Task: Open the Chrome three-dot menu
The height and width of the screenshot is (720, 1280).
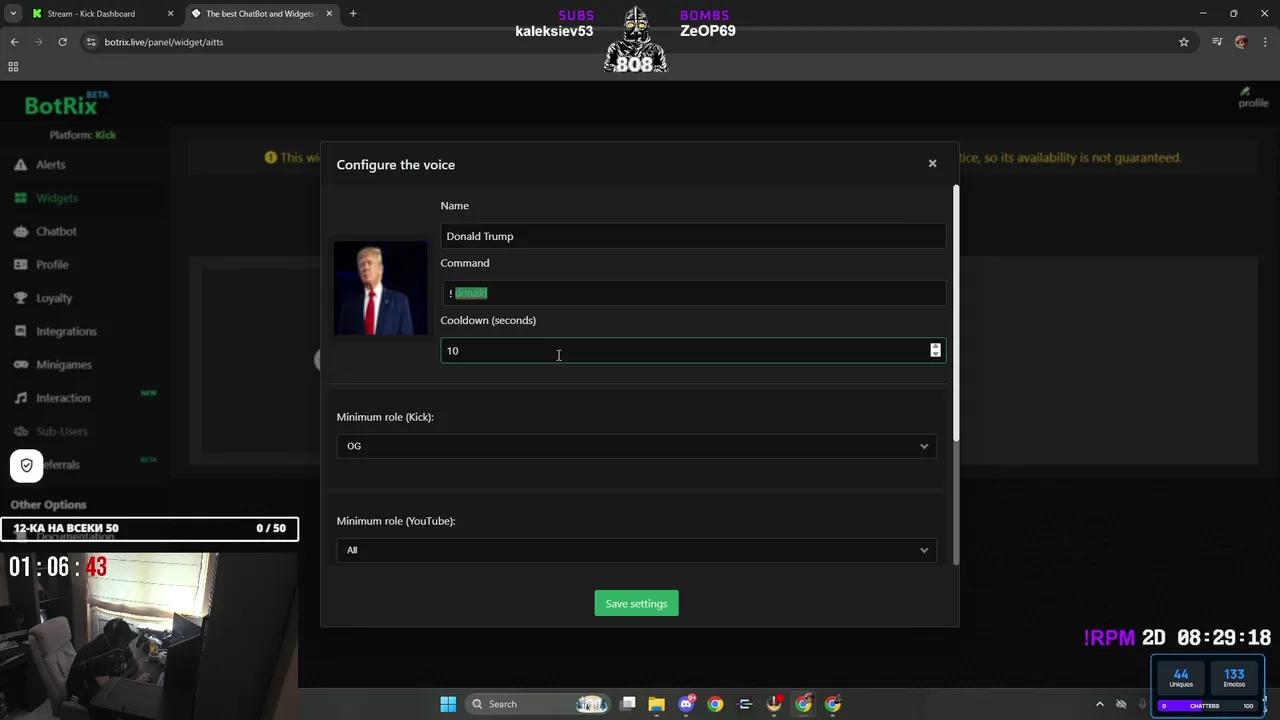Action: click(1266, 42)
